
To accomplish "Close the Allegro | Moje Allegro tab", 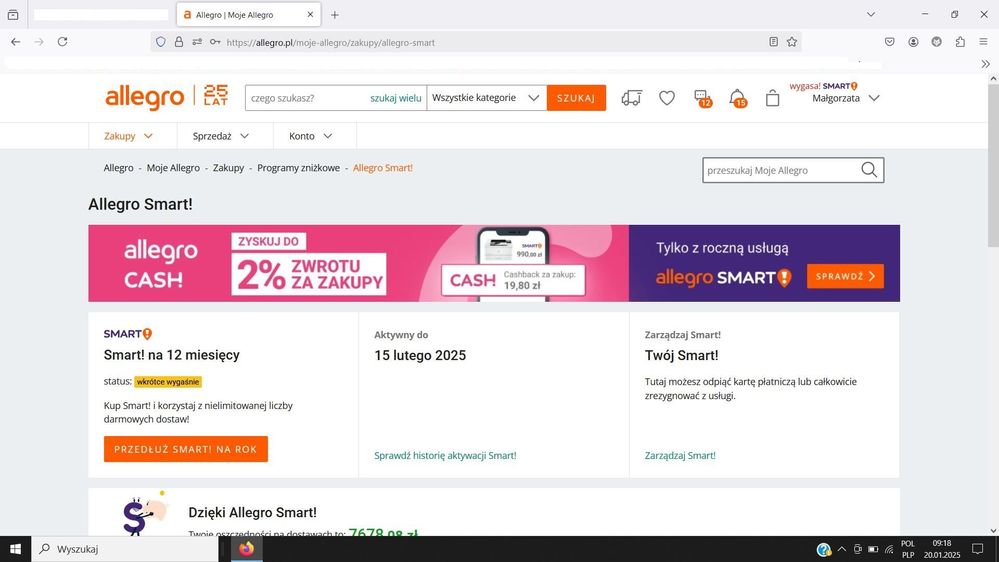I will coord(310,15).
